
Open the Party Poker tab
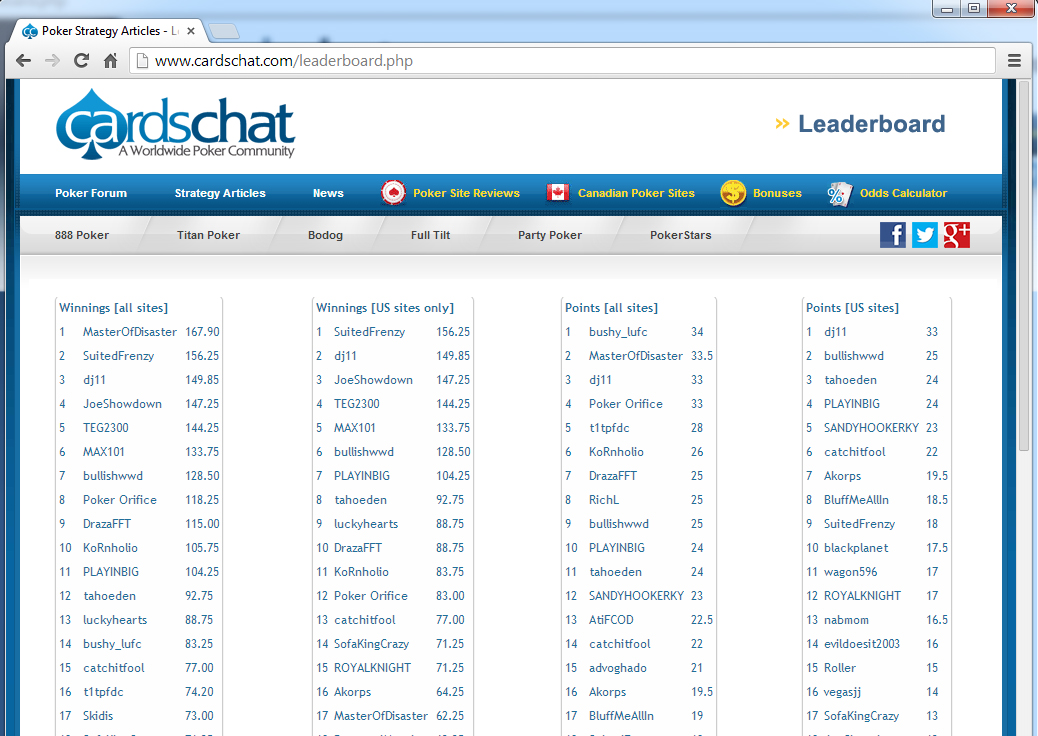[x=550, y=235]
